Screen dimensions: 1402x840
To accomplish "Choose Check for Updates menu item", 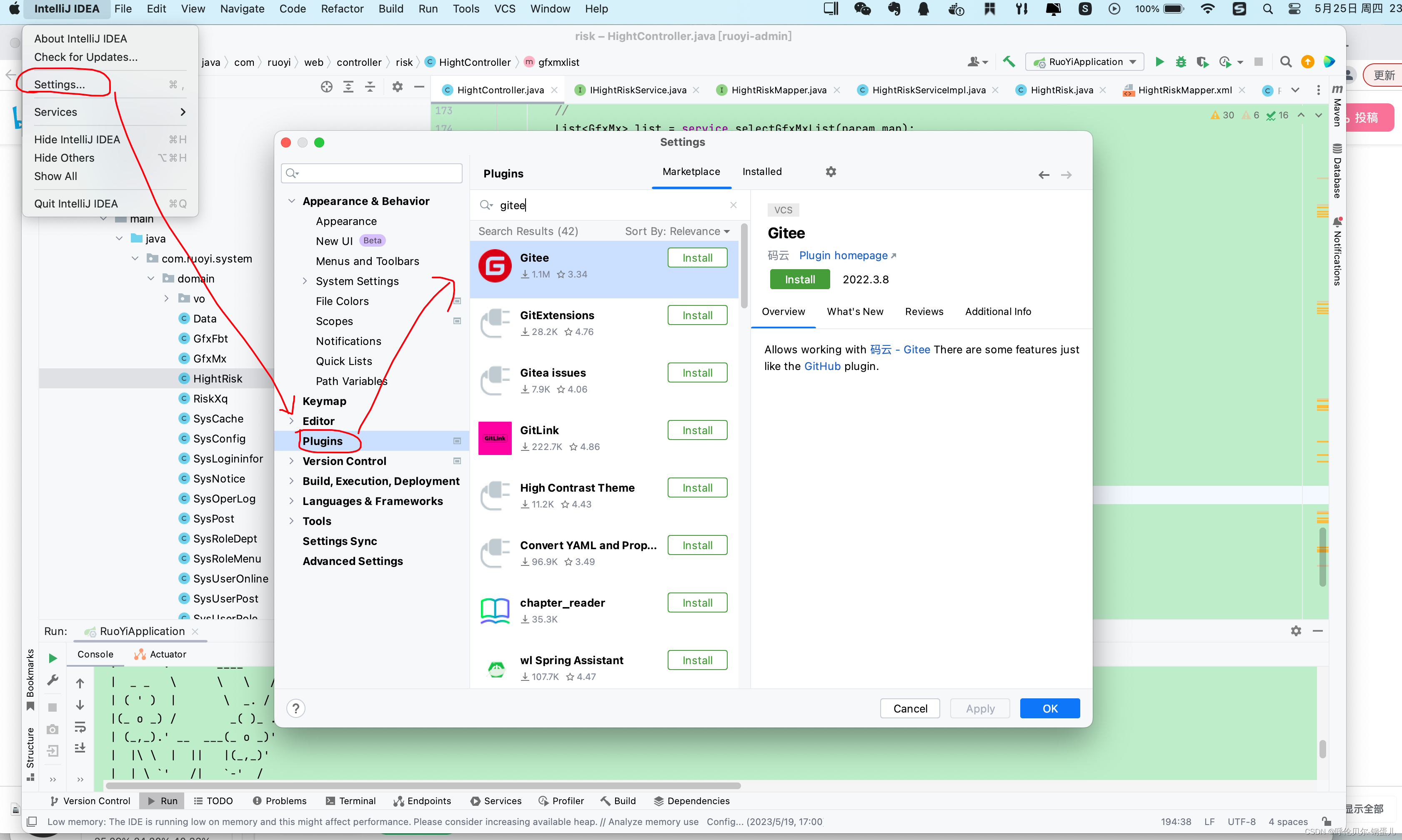I will 85,57.
